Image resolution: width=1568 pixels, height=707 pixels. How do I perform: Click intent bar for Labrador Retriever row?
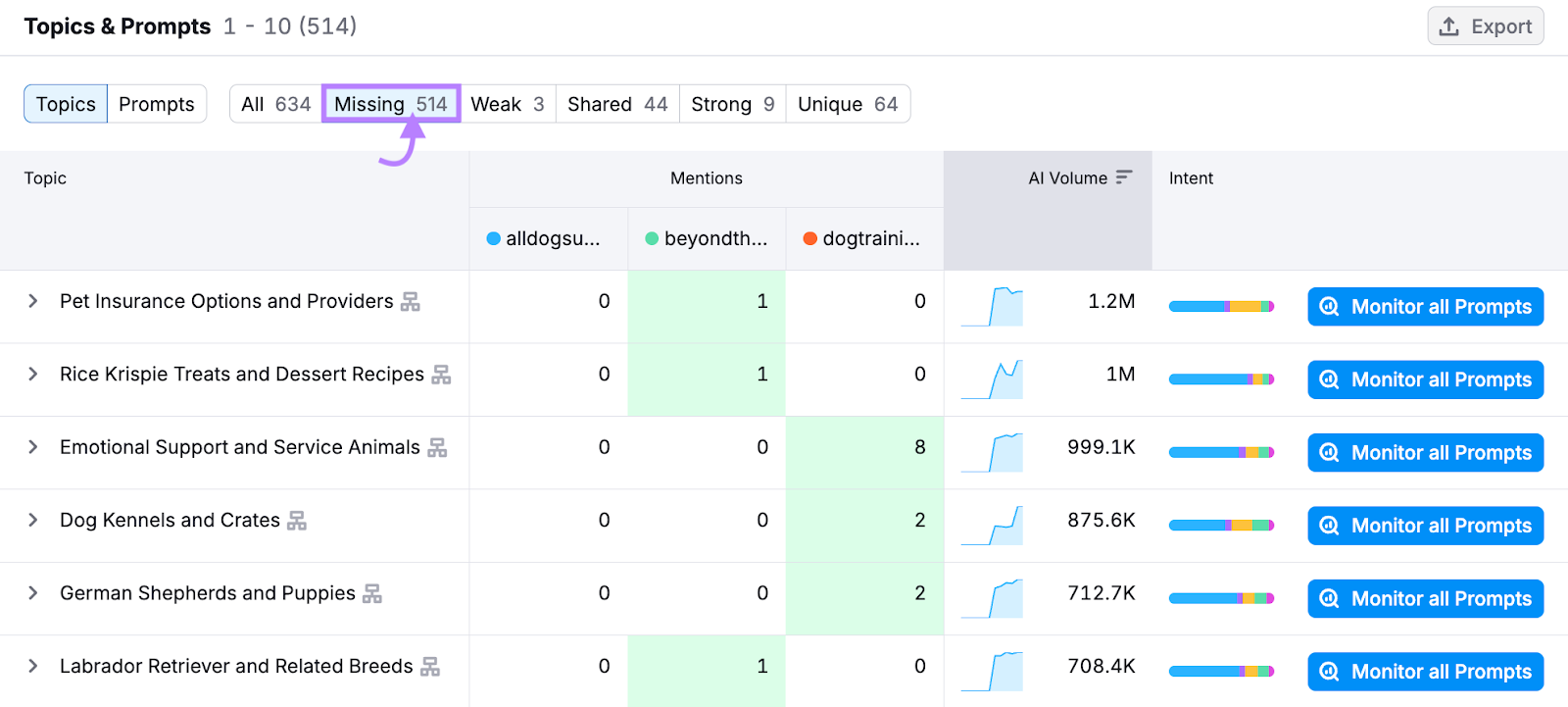(1221, 672)
